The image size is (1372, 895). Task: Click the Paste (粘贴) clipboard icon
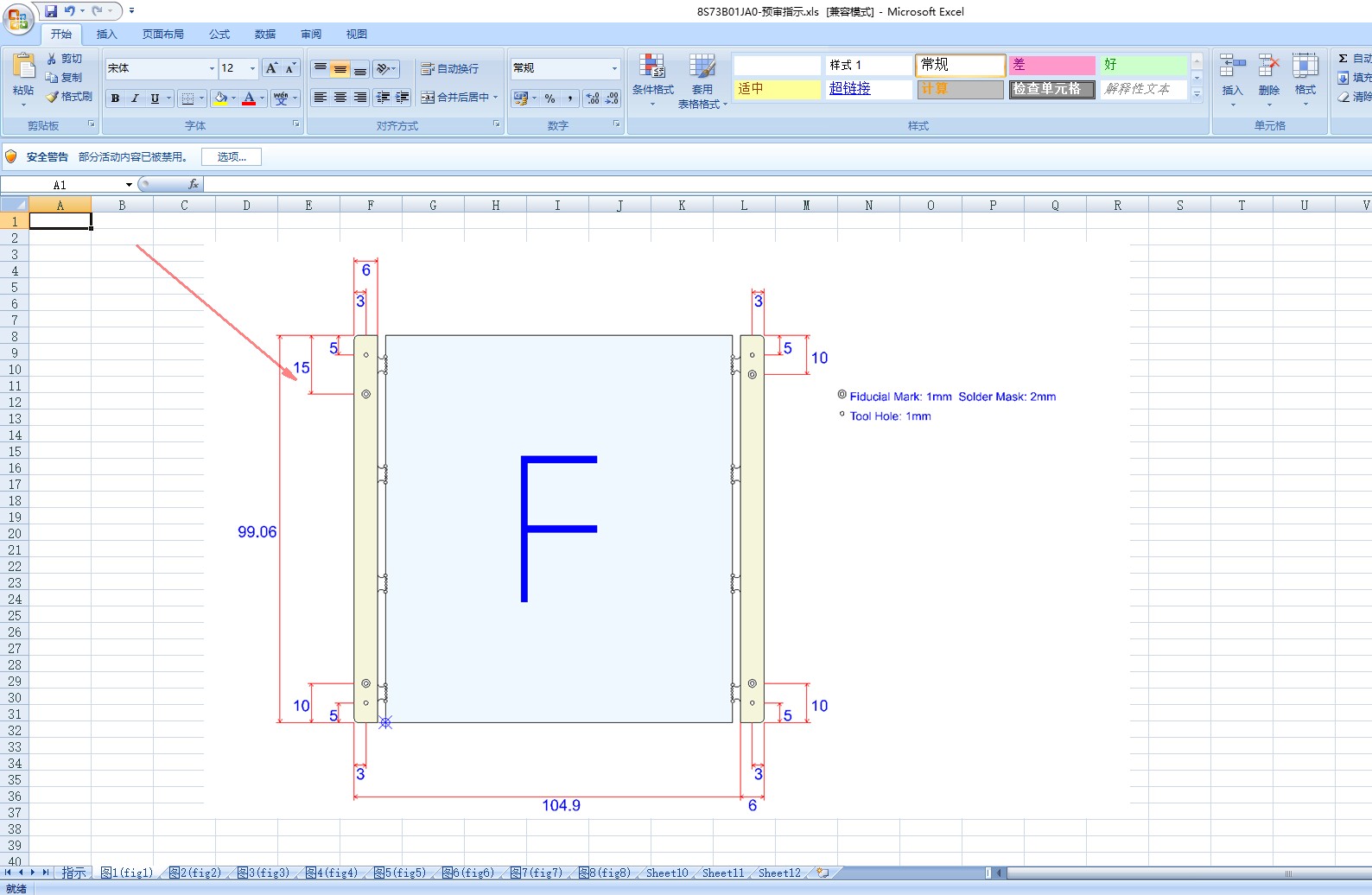click(23, 66)
